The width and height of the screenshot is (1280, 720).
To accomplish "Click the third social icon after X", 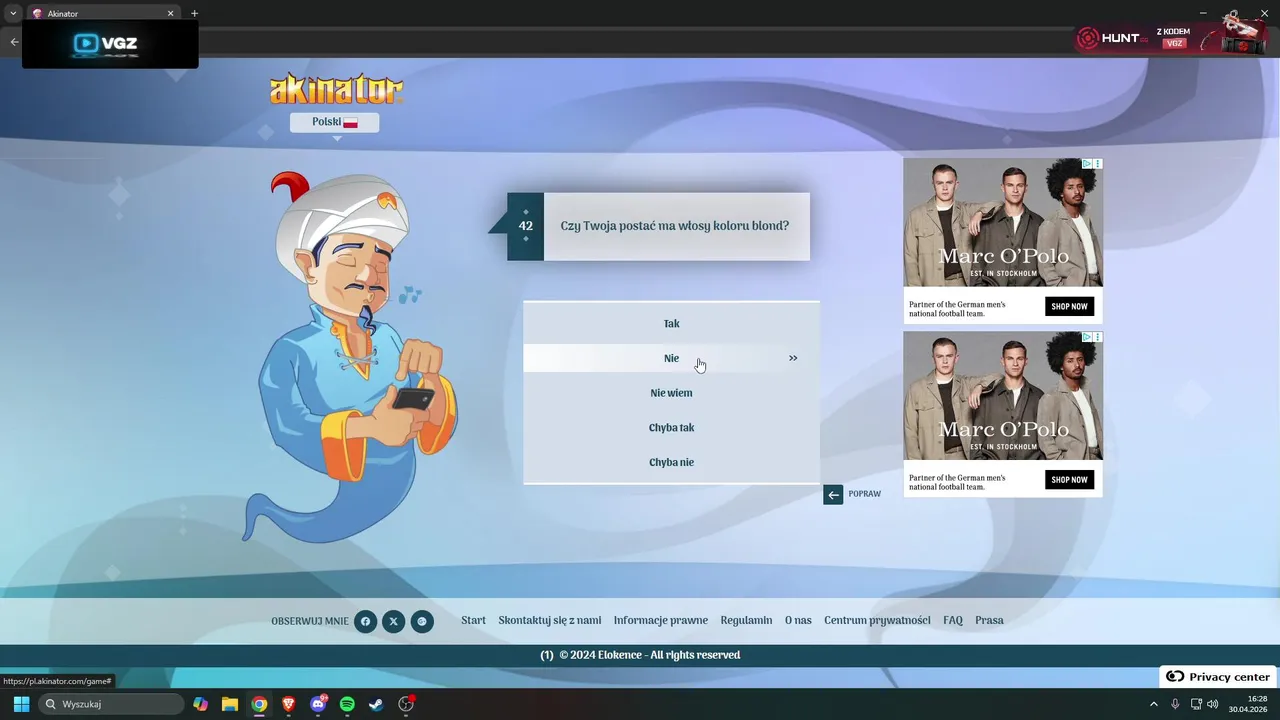I will tap(422, 621).
